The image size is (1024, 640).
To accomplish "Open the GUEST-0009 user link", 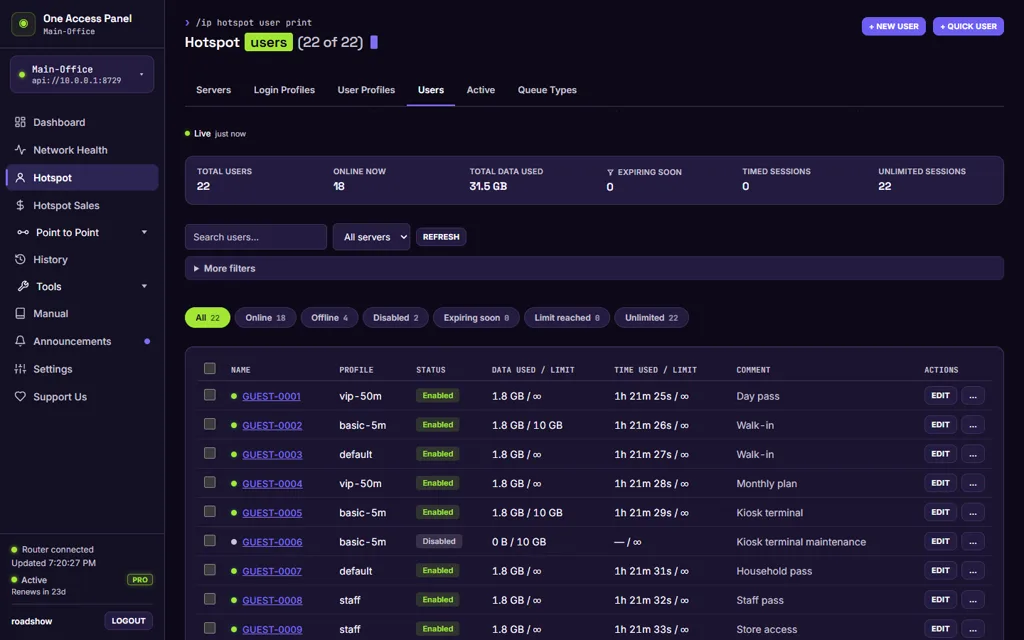I will [272, 630].
